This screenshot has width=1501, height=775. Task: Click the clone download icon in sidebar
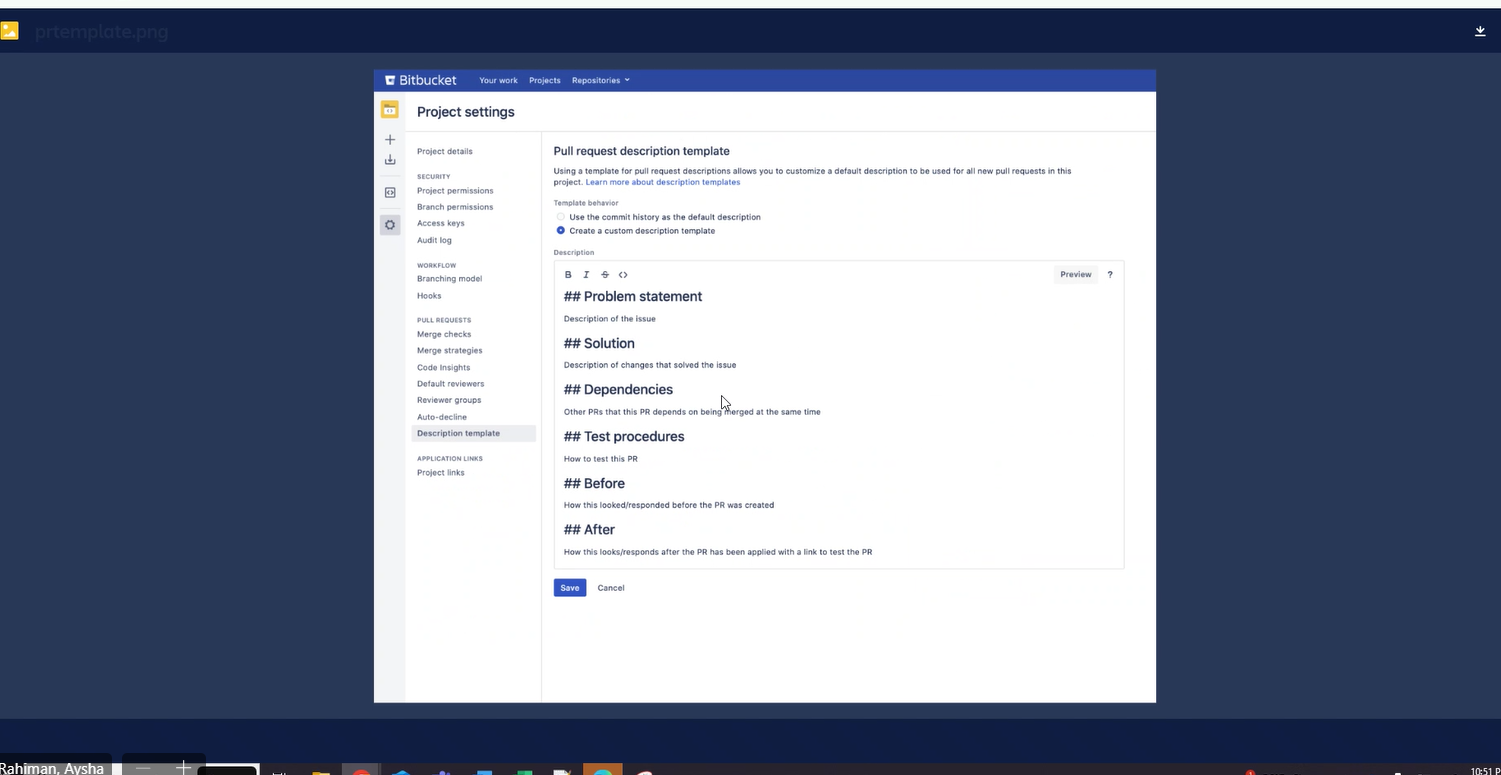(390, 160)
